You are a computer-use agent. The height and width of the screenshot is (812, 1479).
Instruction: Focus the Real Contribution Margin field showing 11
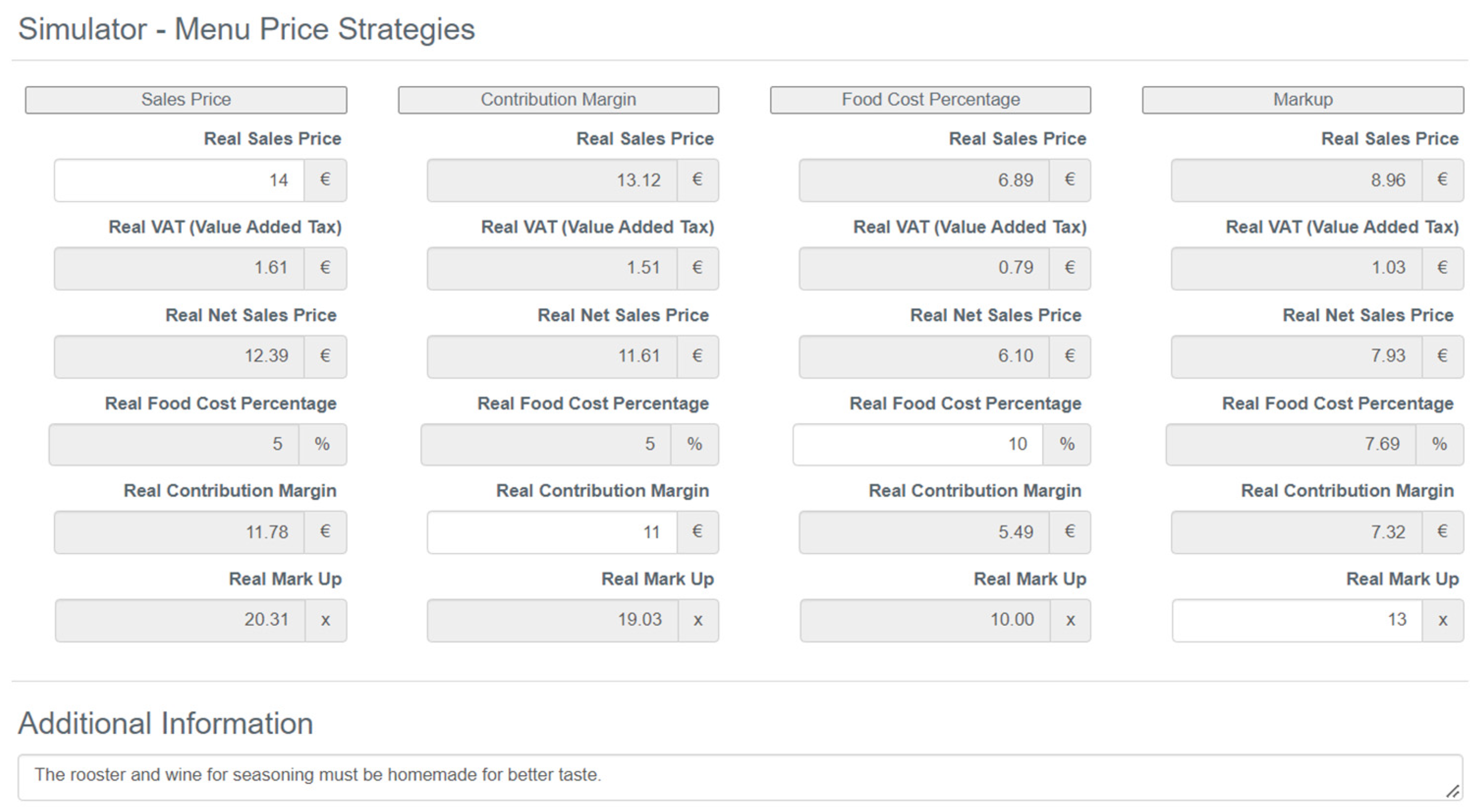pyautogui.click(x=552, y=532)
